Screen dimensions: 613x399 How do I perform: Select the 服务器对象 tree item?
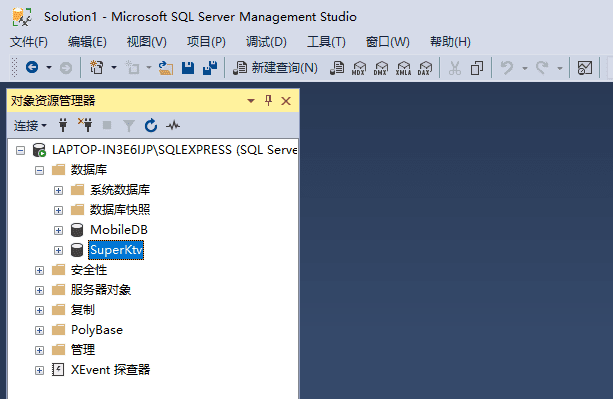[101, 290]
